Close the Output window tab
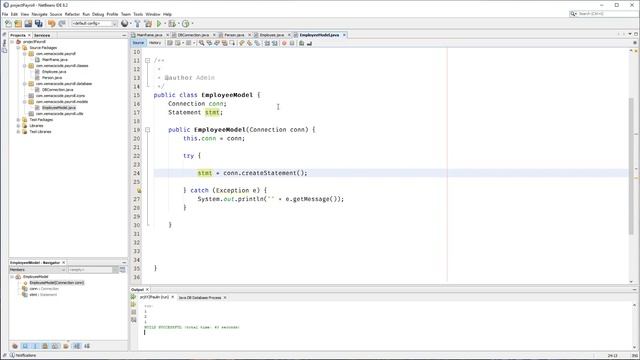 [x=147, y=290]
